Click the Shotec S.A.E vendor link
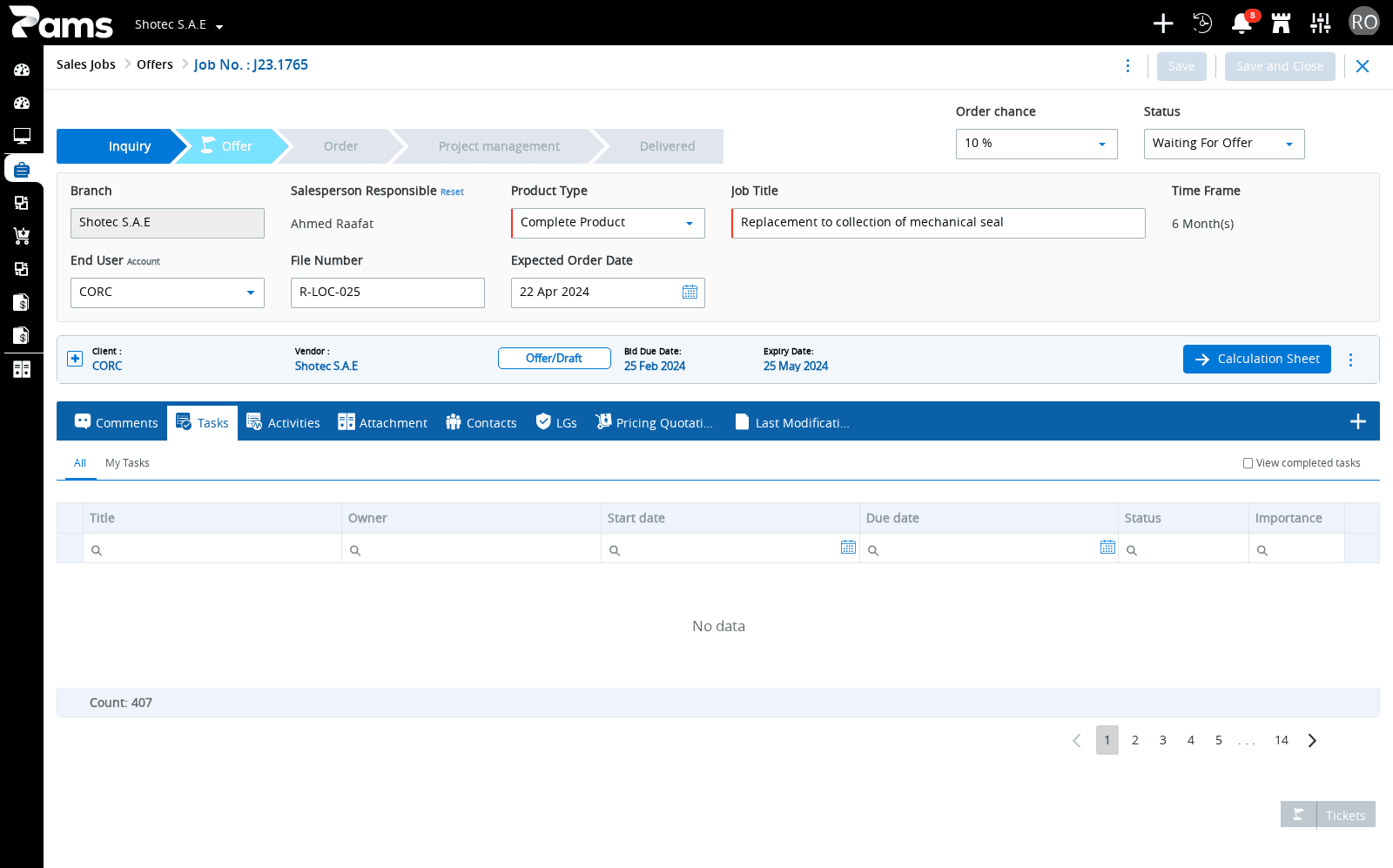Screen dimensions: 1393x868 [x=326, y=367]
